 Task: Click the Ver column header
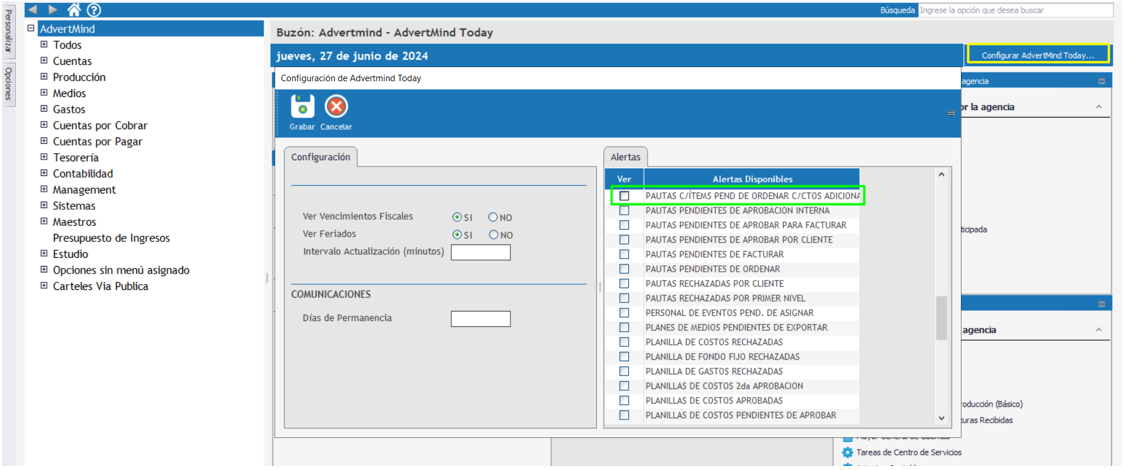(625, 178)
